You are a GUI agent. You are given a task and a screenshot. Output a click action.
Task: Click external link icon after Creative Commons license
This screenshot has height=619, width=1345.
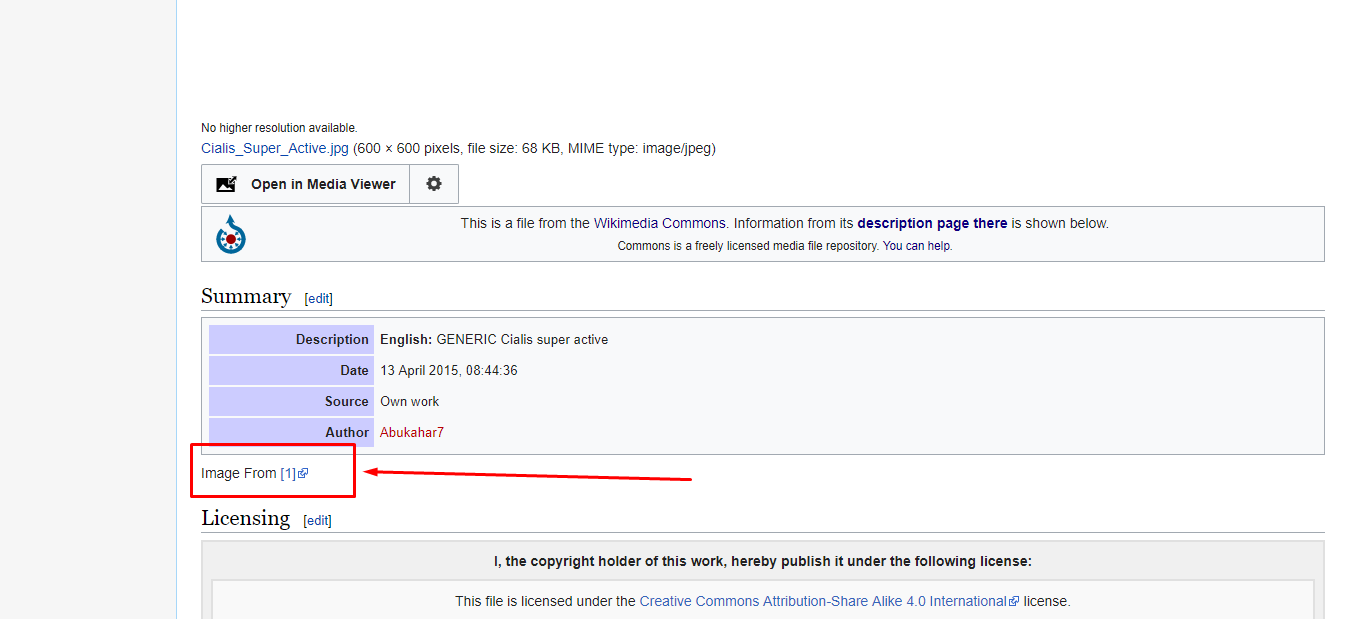[x=1014, y=602]
